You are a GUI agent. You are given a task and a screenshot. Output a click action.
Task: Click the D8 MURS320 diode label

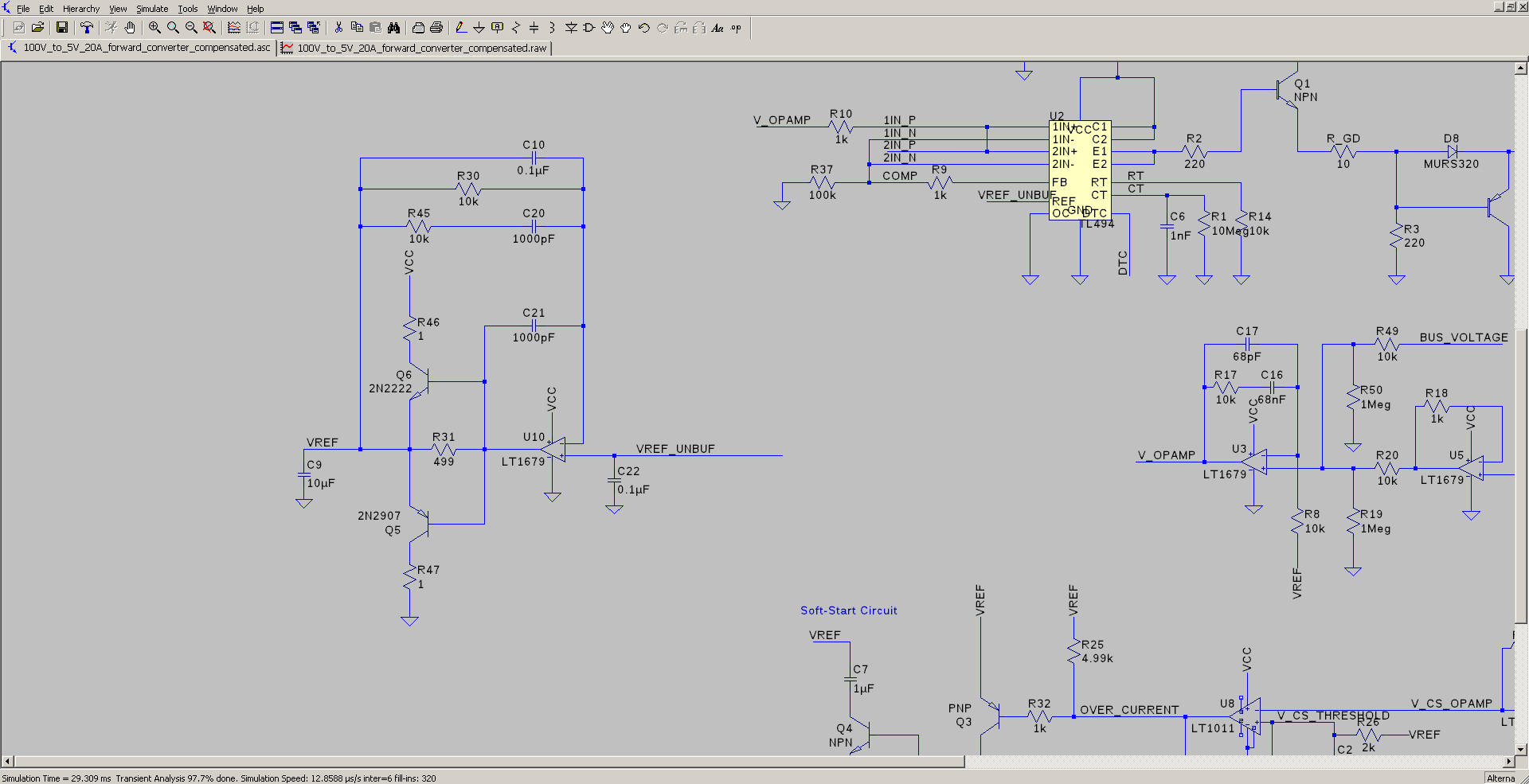(1451, 151)
